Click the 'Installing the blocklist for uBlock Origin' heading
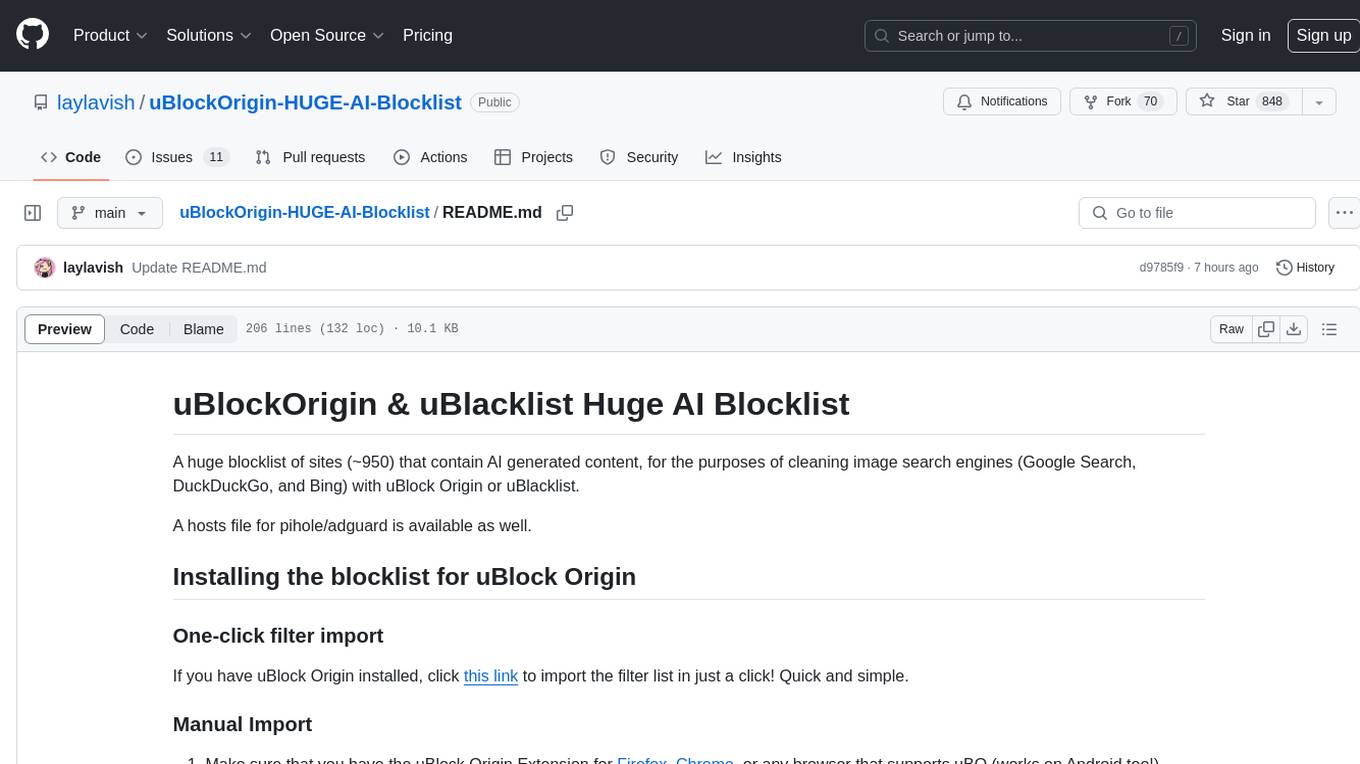Viewport: 1360px width, 764px height. click(404, 577)
